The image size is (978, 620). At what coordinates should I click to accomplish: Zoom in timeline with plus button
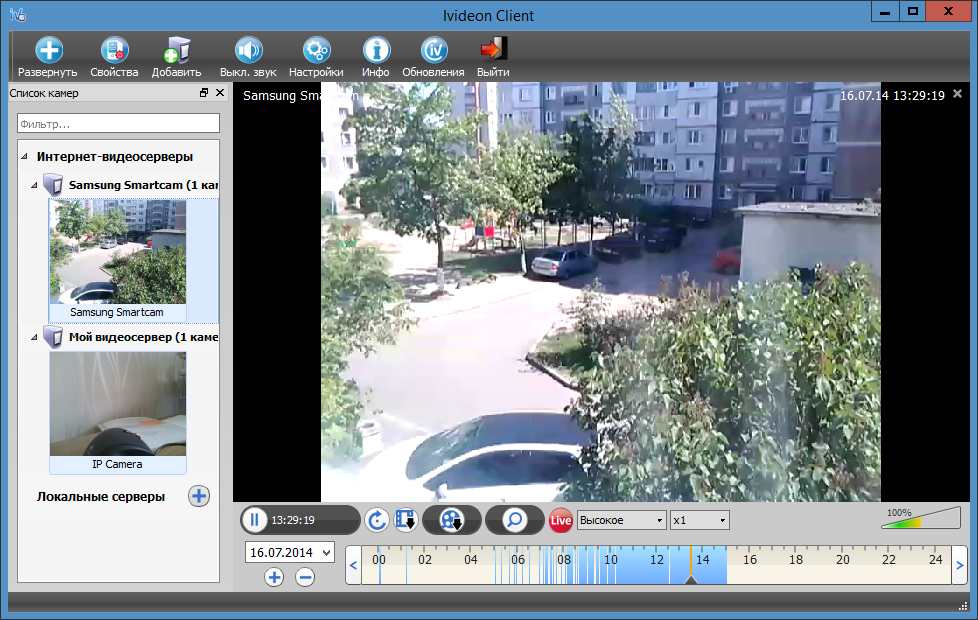click(x=274, y=577)
